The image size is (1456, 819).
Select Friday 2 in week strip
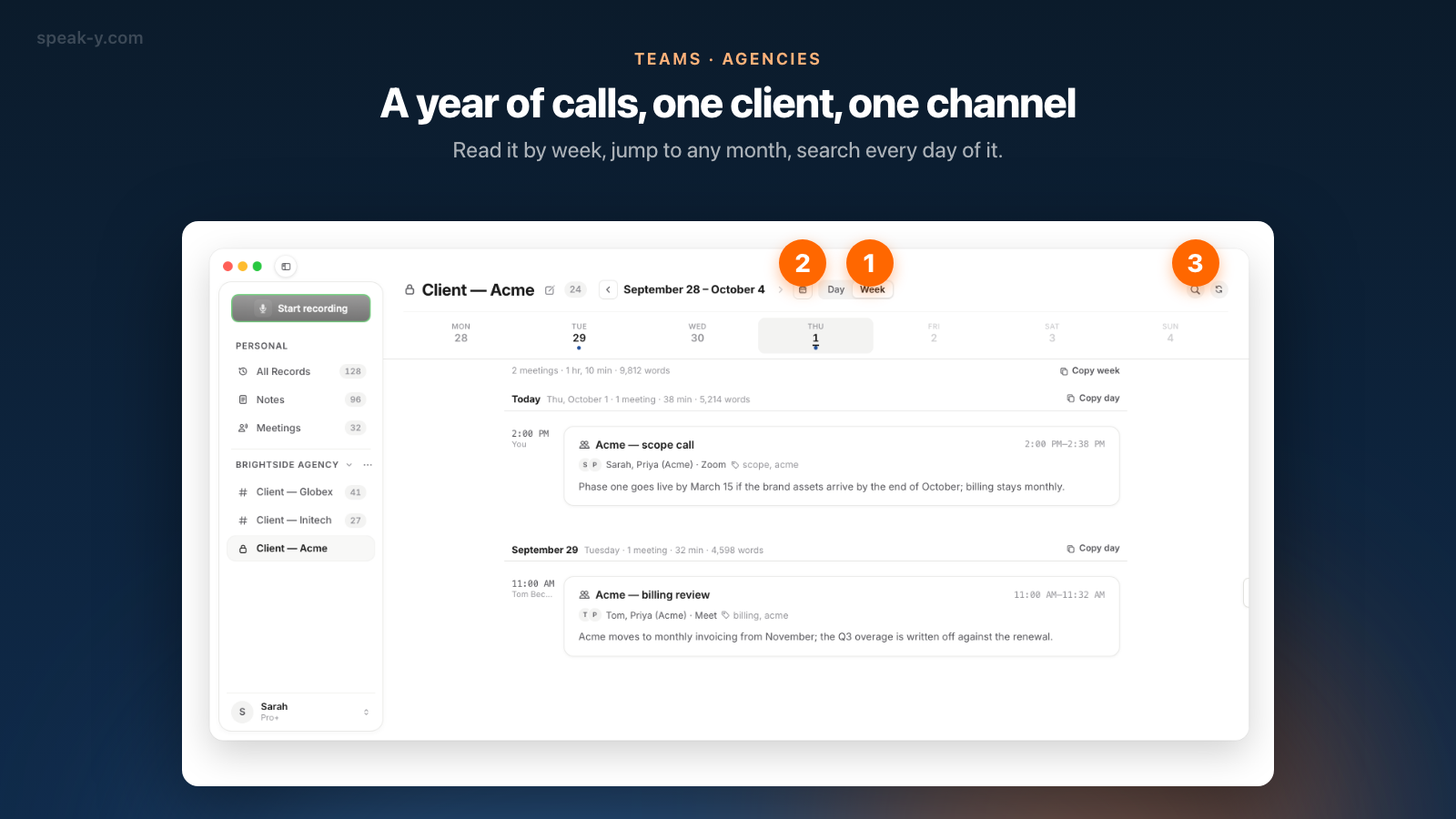click(934, 334)
